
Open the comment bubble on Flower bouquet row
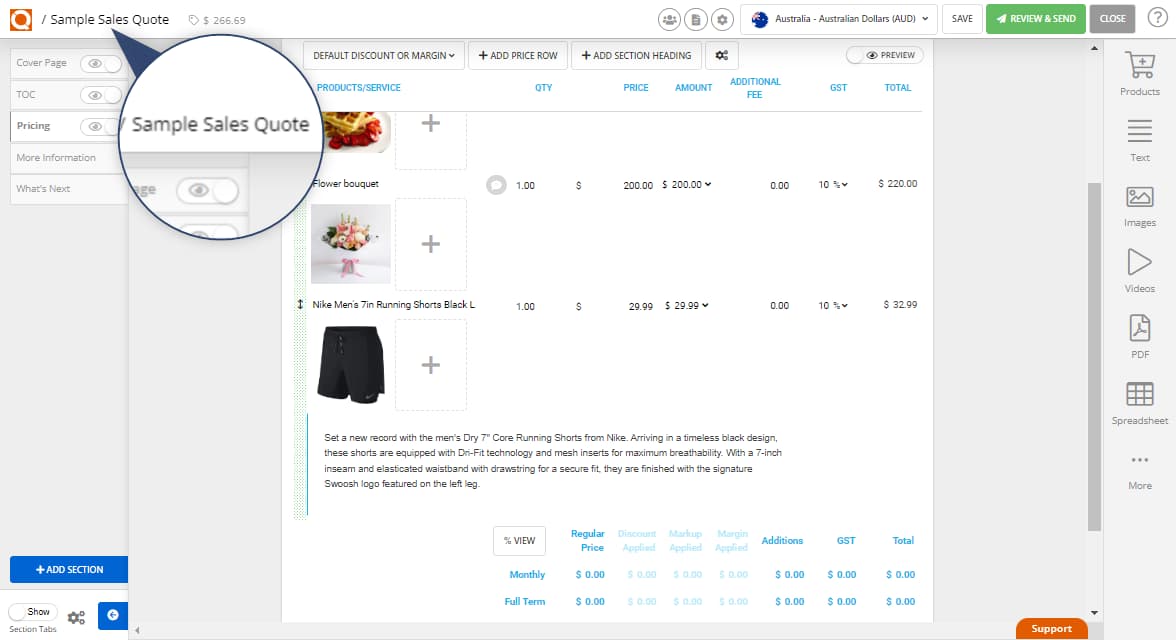[x=496, y=184]
